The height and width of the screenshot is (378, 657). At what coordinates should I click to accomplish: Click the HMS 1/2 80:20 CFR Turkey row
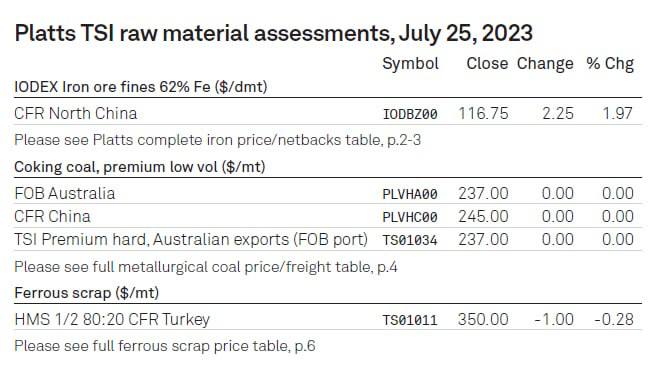pos(328,319)
